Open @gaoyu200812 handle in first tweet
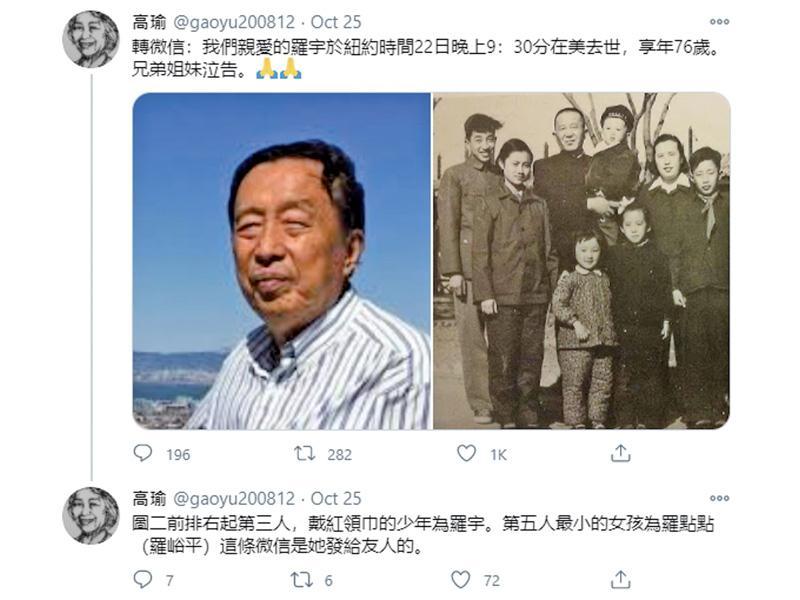This screenshot has height=600, width=800. [x=234, y=22]
